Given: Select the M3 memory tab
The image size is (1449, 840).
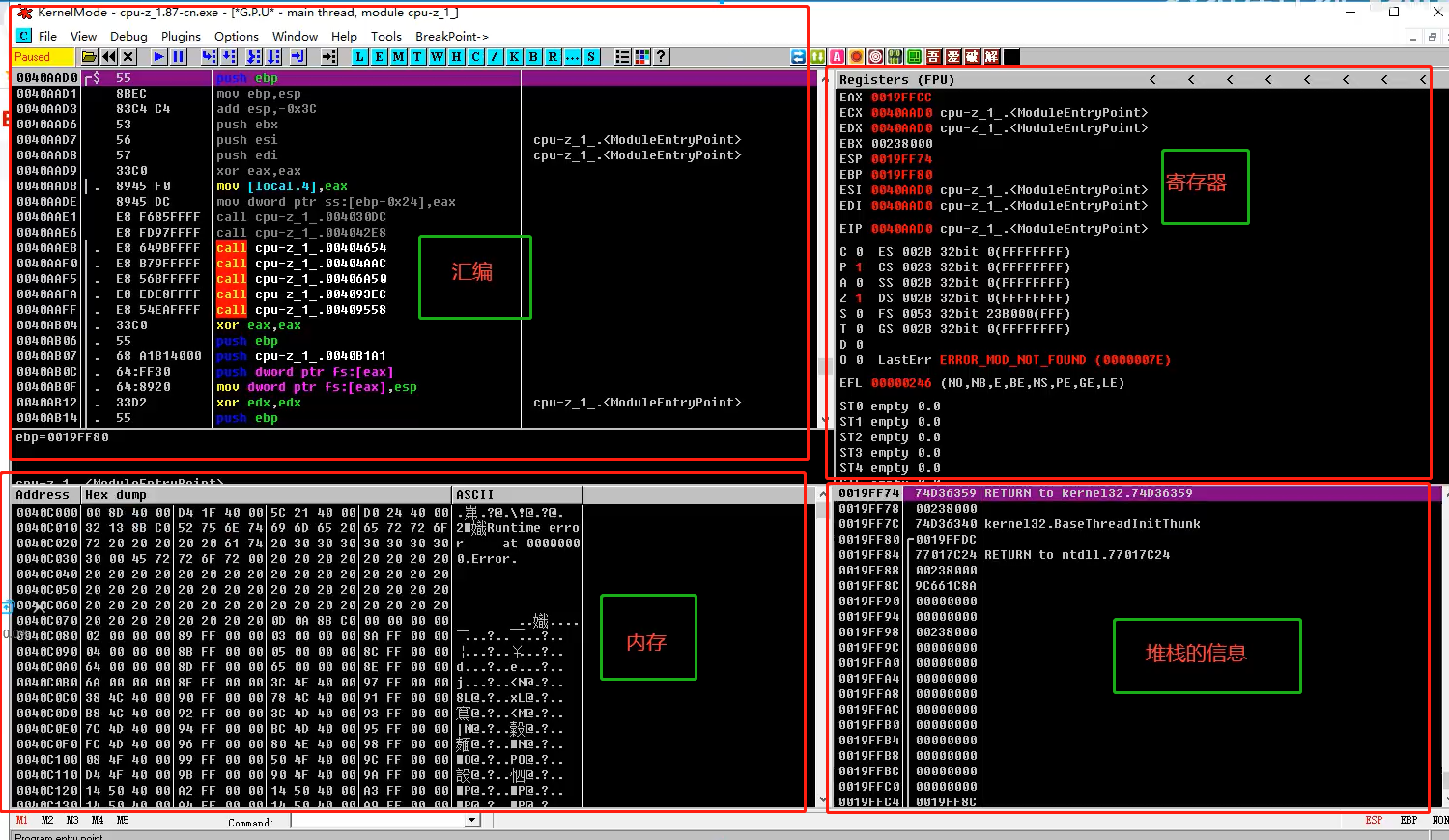Looking at the screenshot, I should point(72,820).
